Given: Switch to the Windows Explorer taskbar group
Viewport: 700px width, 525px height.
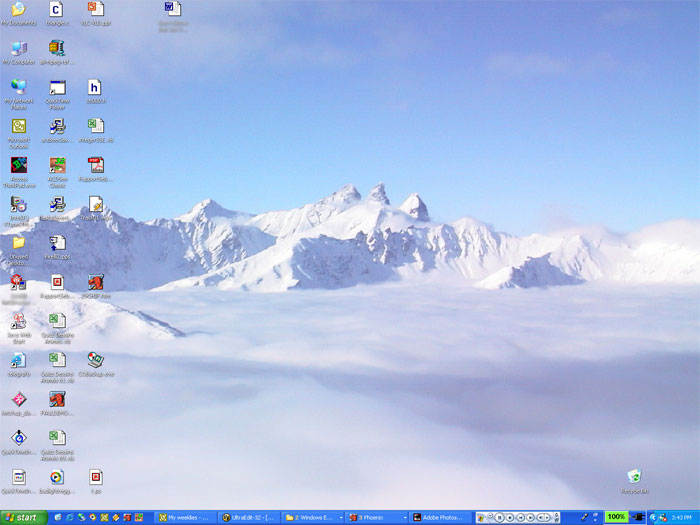Looking at the screenshot, I should (312, 517).
